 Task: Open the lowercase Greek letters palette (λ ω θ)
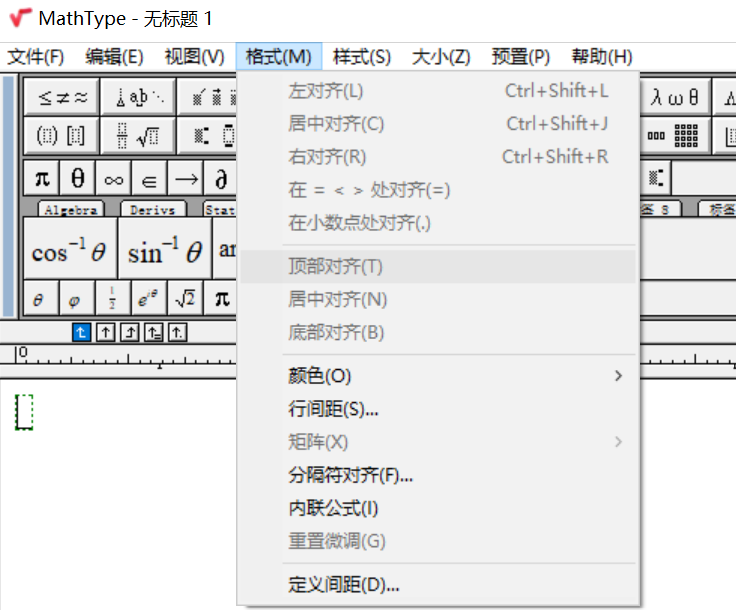[x=675, y=97]
